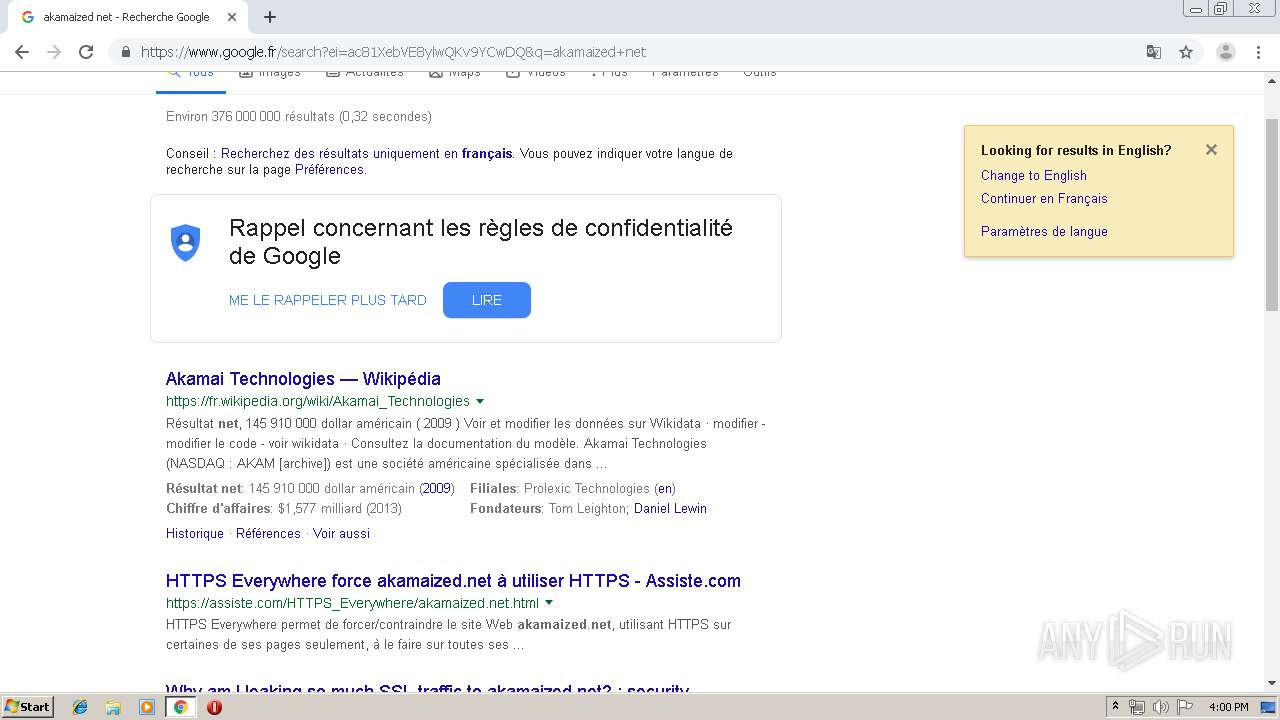
Task: Click red security icon in taskbar
Action: point(214,707)
